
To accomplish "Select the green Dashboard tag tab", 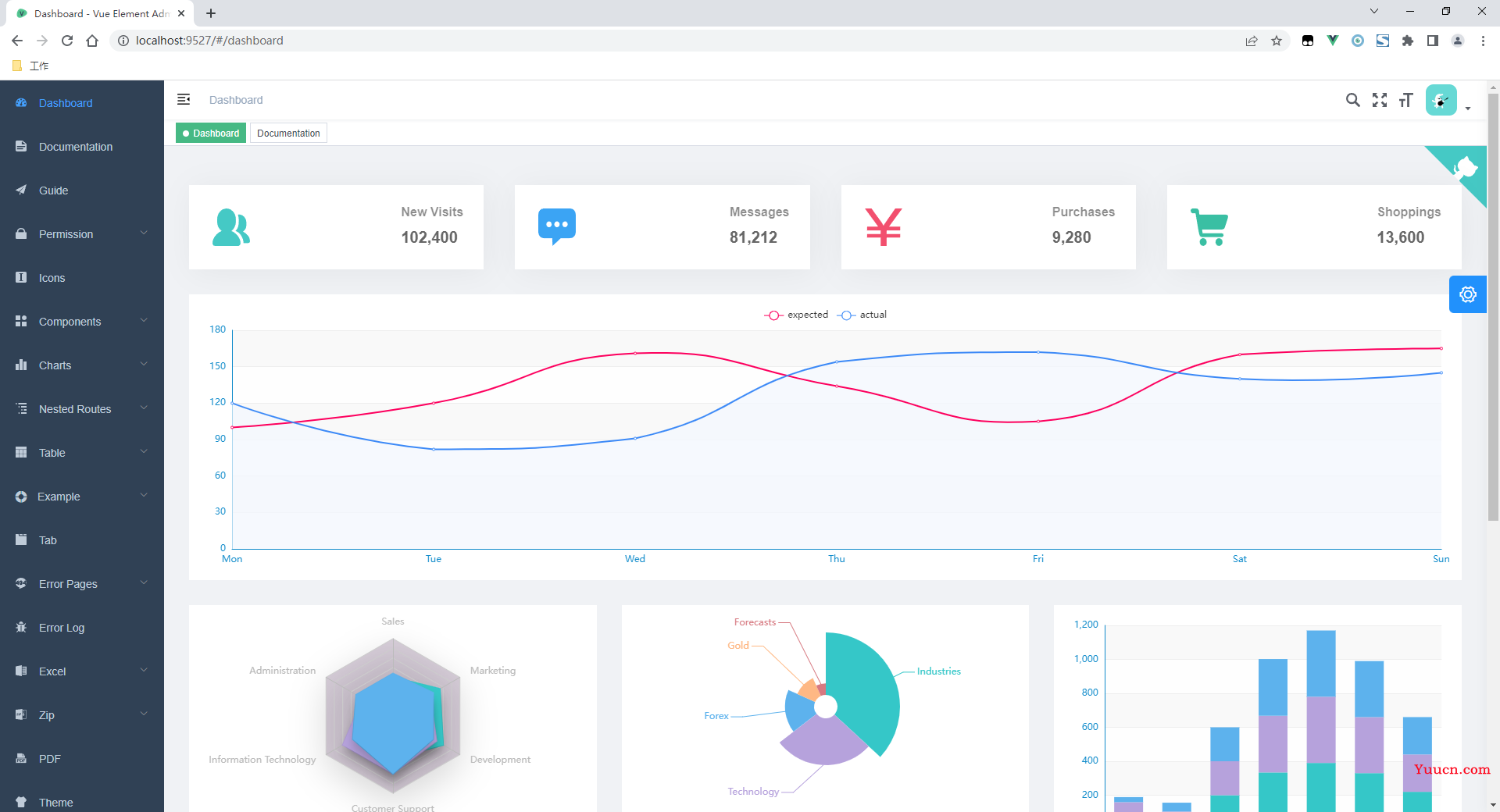I will coord(211,134).
